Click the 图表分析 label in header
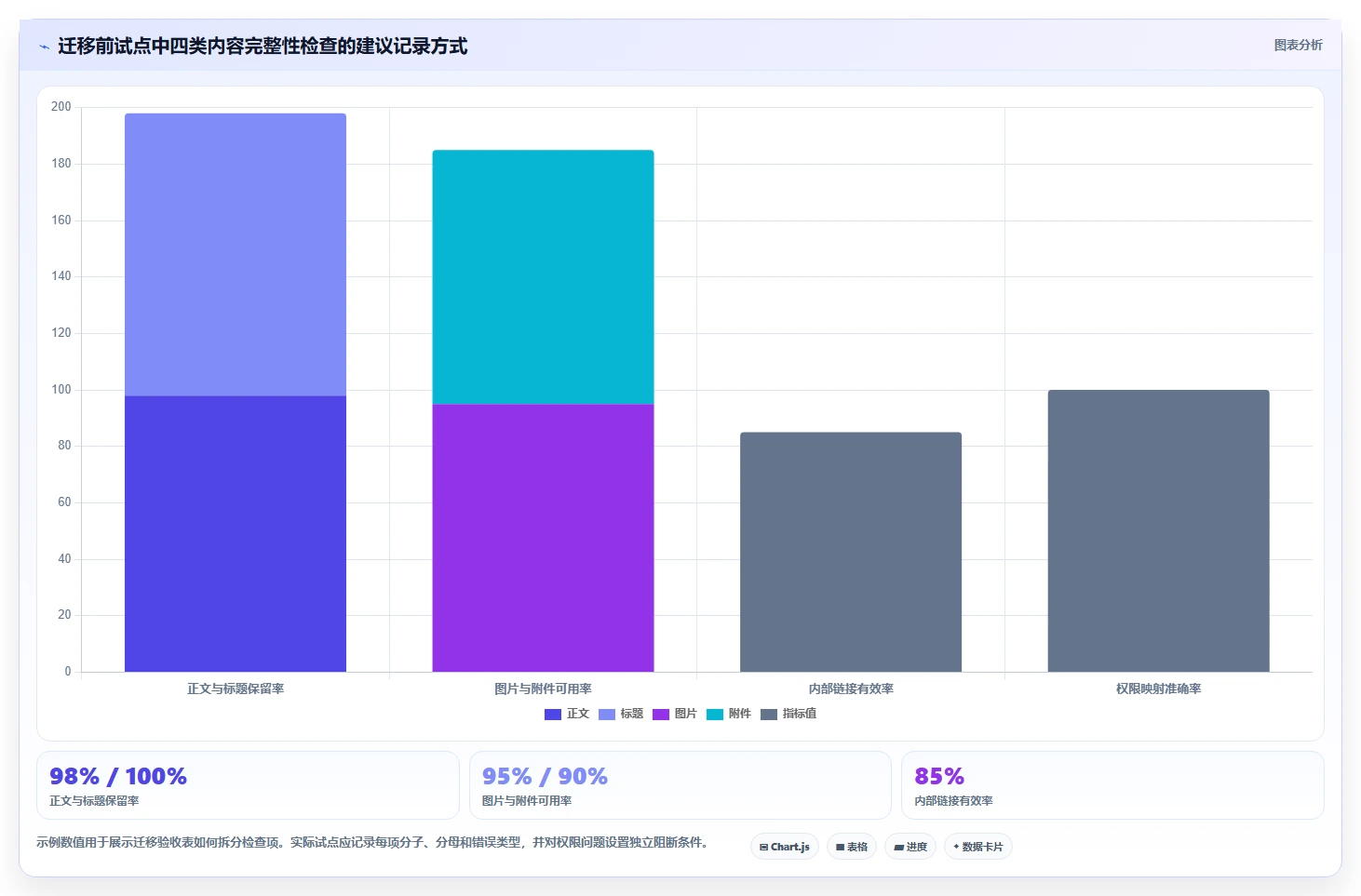 point(1298,45)
